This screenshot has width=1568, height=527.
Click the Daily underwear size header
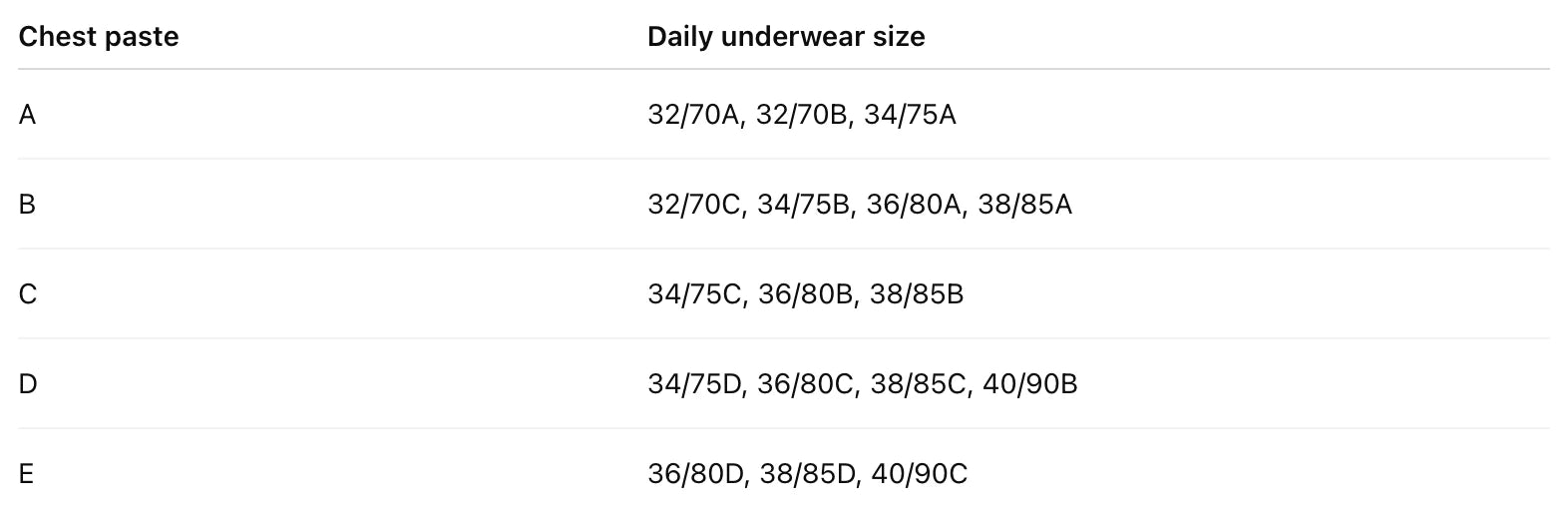(x=786, y=37)
